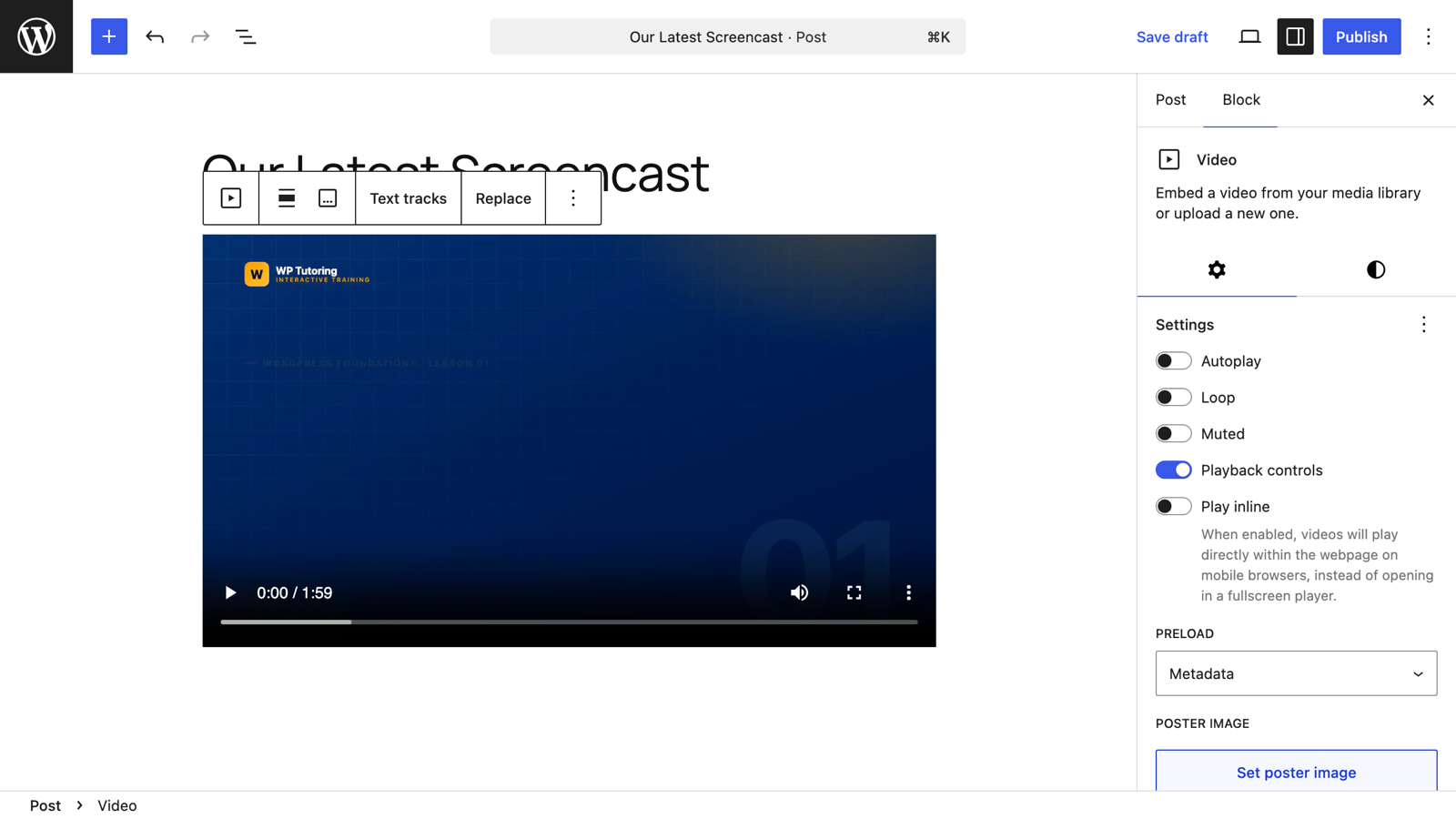Open Text tracks settings
Screen dimensions: 1456x819
(408, 198)
